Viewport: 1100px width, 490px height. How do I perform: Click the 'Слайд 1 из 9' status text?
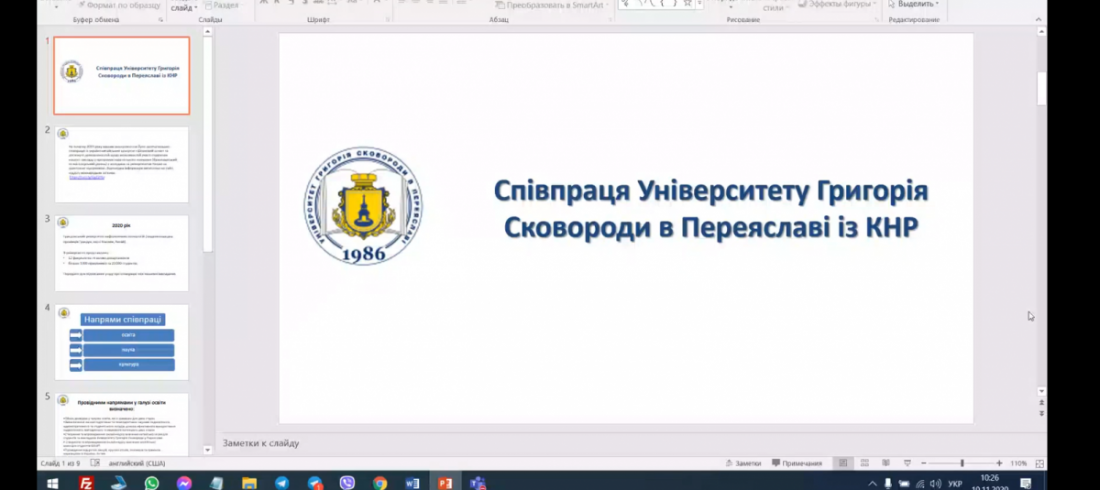point(60,463)
